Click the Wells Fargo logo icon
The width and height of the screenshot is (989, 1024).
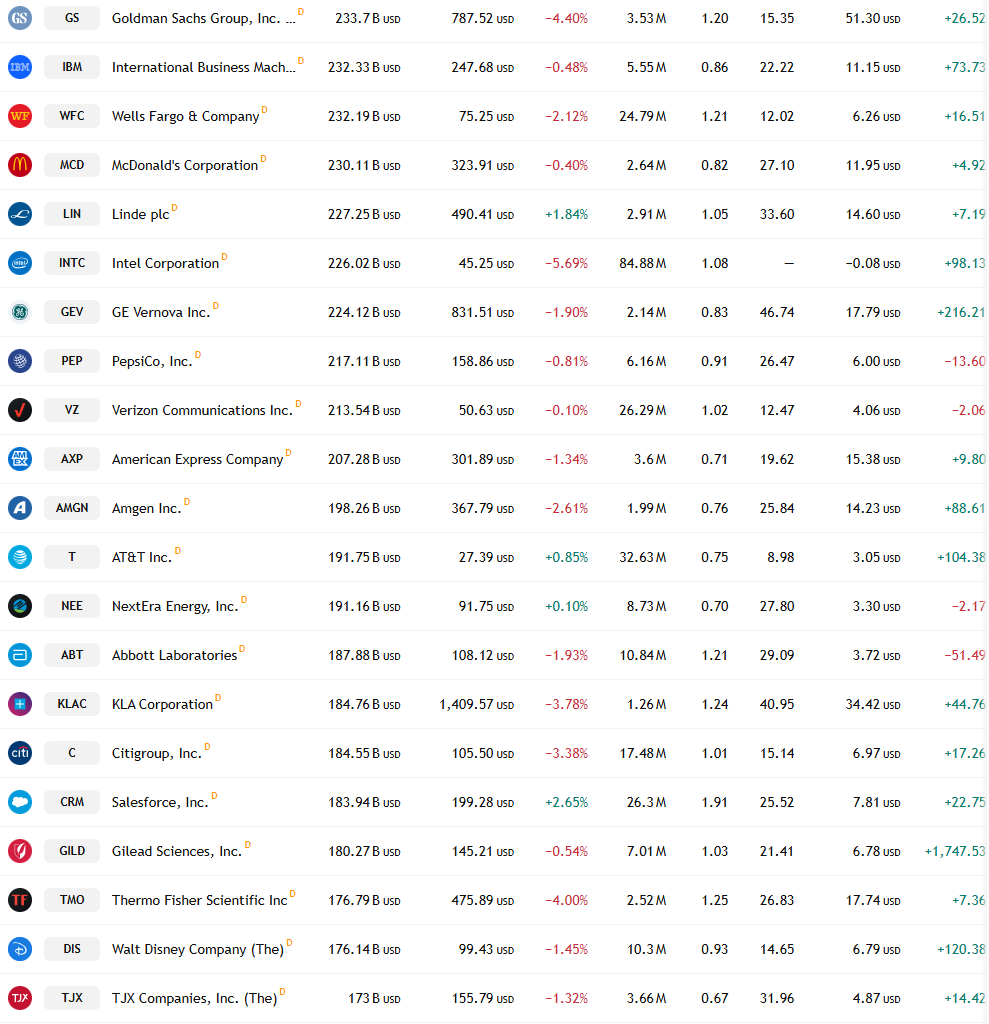[20, 116]
